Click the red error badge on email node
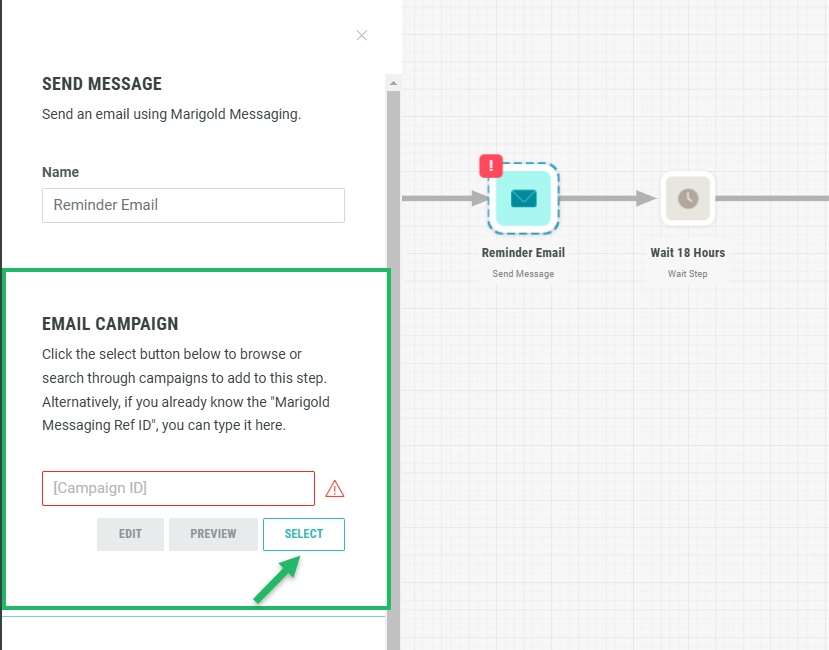The height and width of the screenshot is (650, 829). point(491,166)
